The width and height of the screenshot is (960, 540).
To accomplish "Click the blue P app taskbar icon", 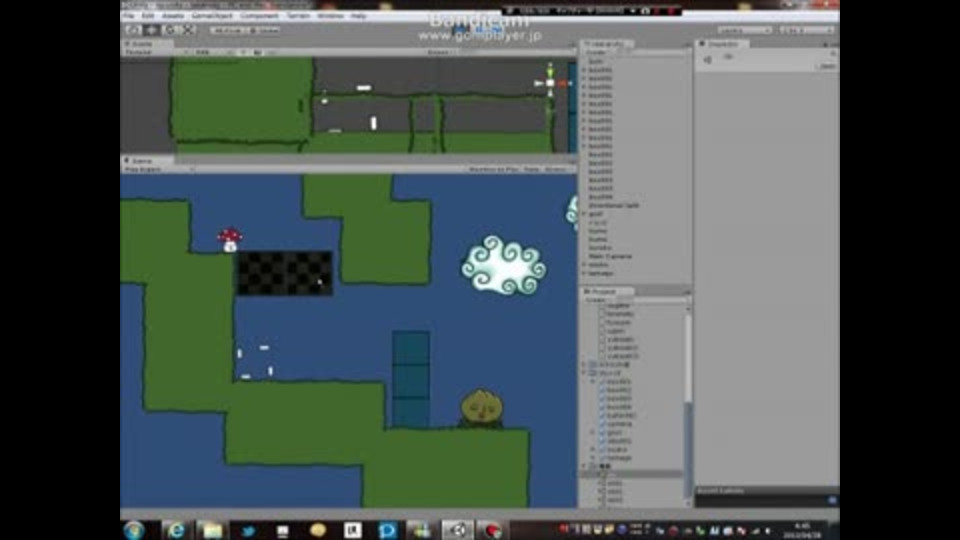I will (x=388, y=530).
